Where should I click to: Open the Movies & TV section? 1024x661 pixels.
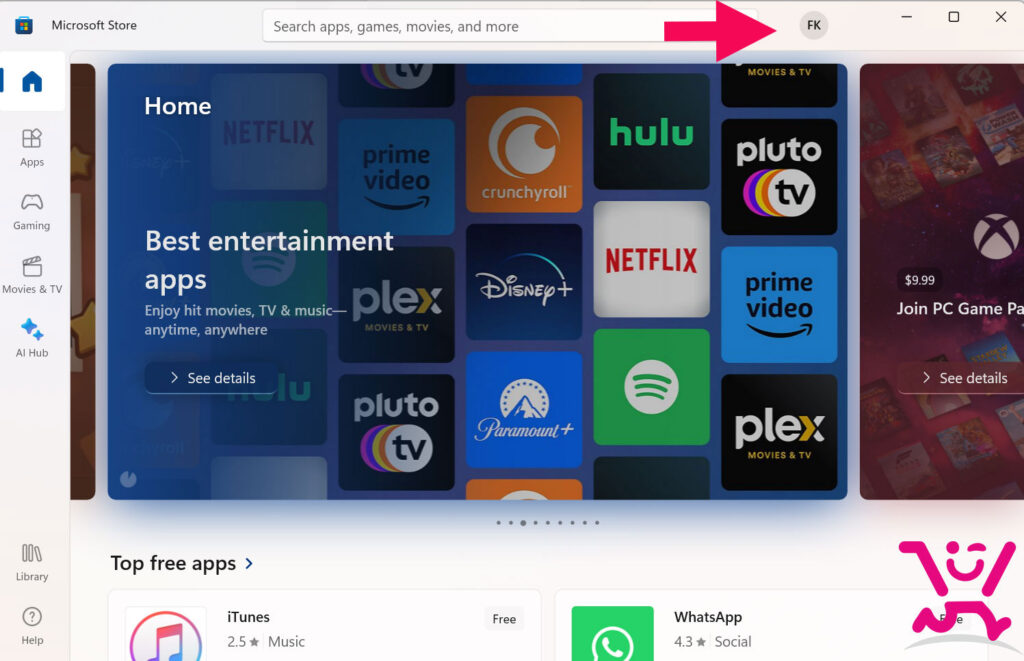(32, 275)
